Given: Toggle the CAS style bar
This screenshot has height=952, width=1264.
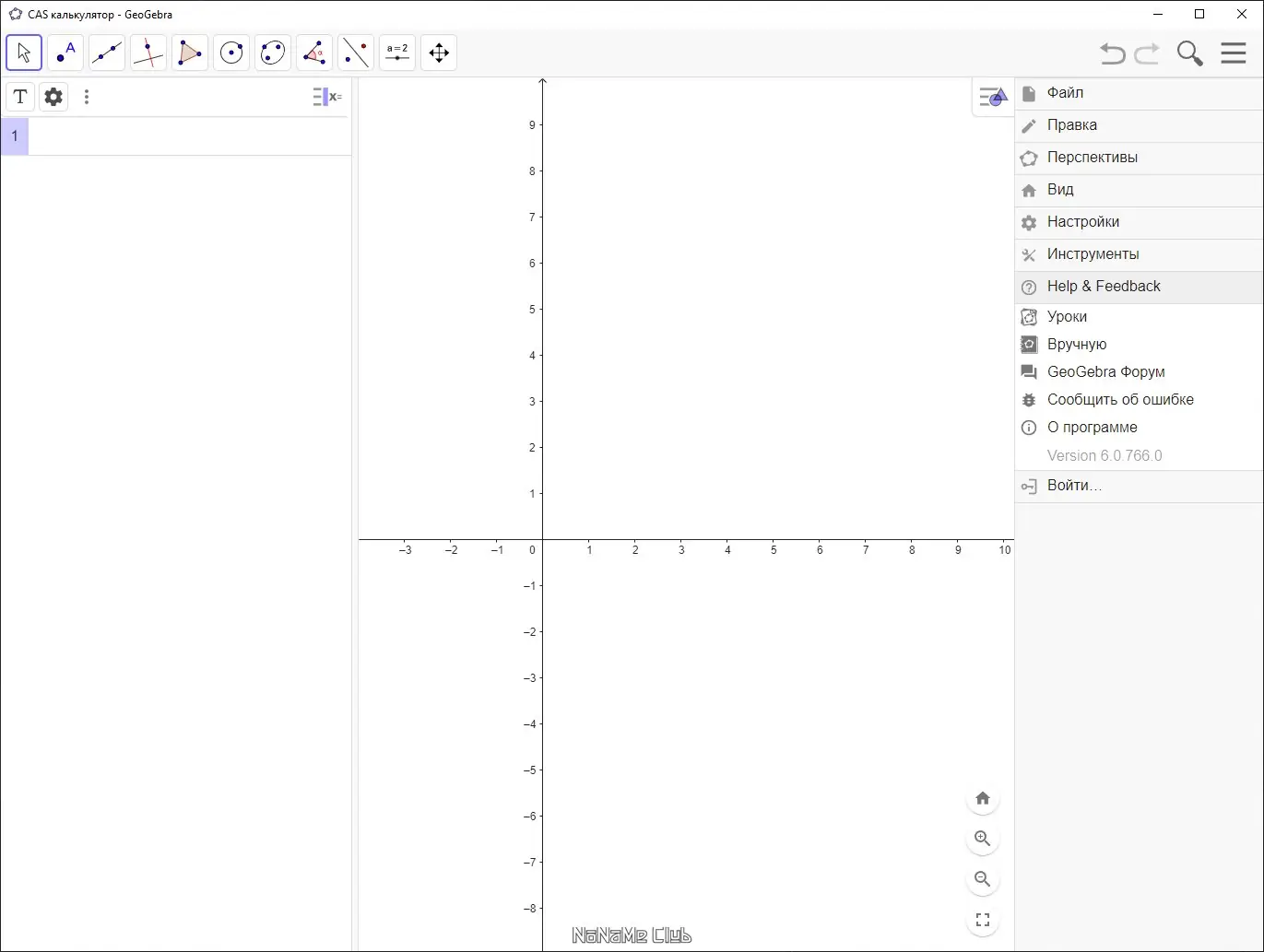Looking at the screenshot, I should [x=327, y=97].
